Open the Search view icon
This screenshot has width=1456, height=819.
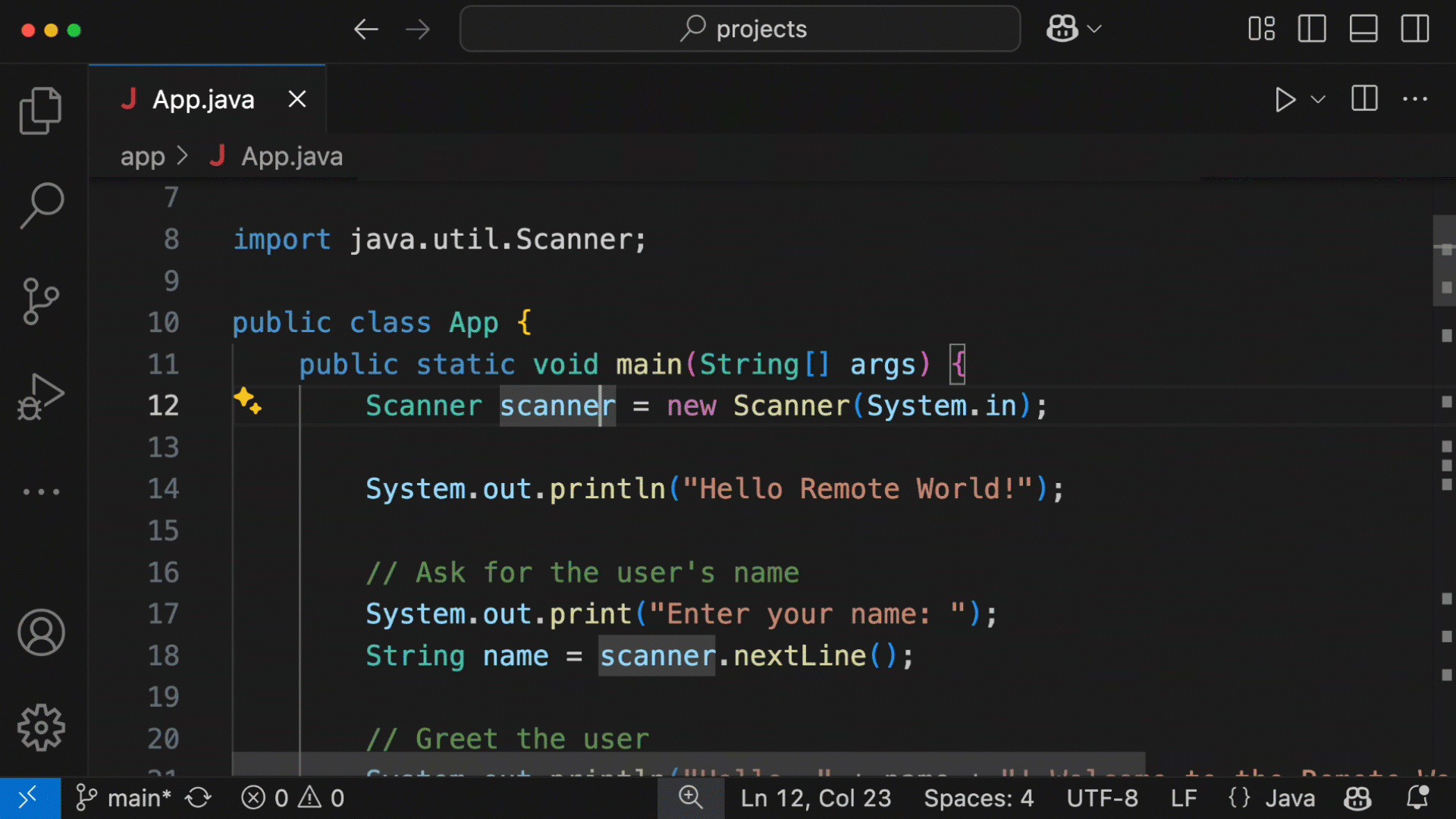tap(41, 205)
